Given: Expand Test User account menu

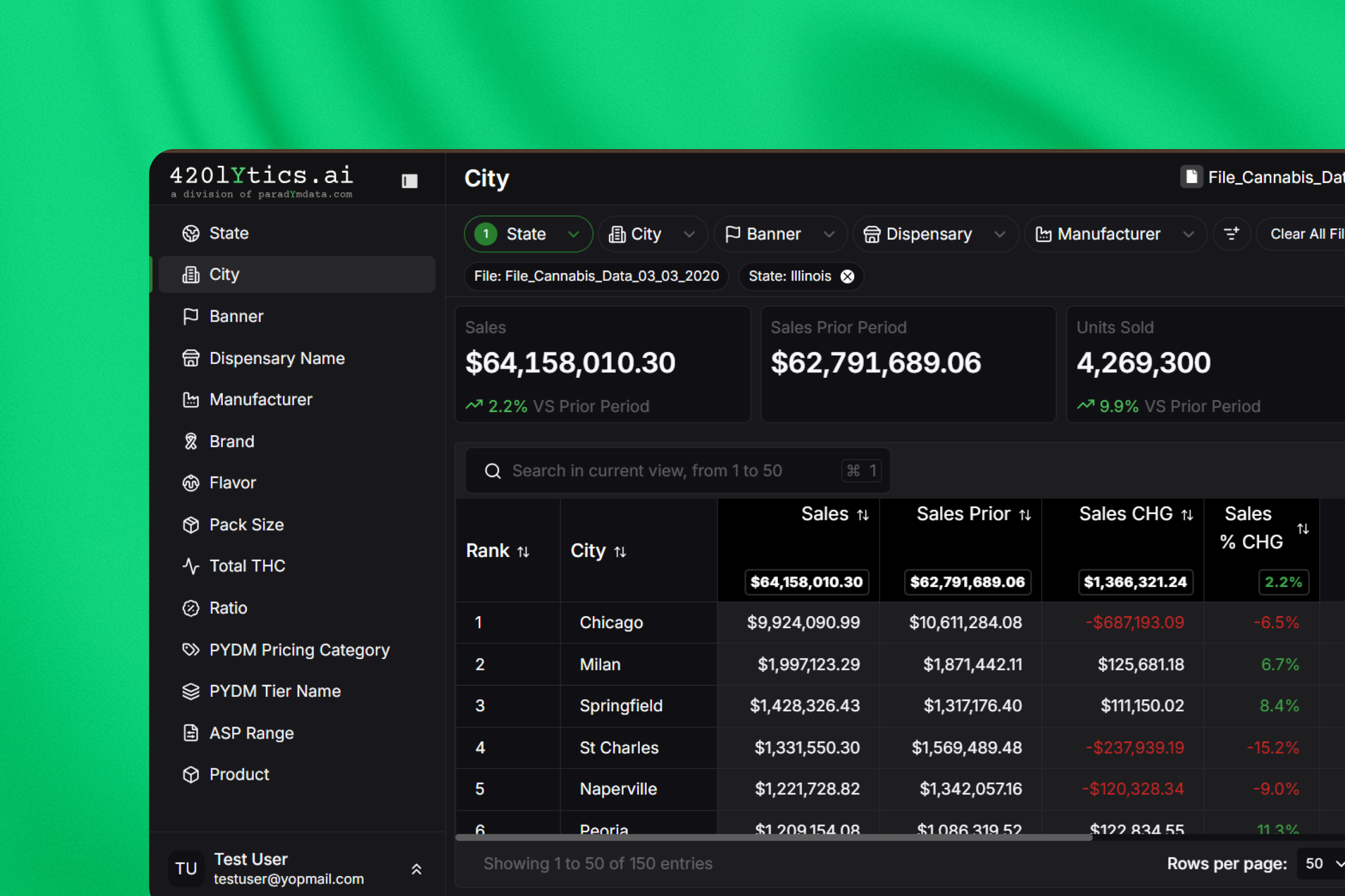Looking at the screenshot, I should point(416,869).
